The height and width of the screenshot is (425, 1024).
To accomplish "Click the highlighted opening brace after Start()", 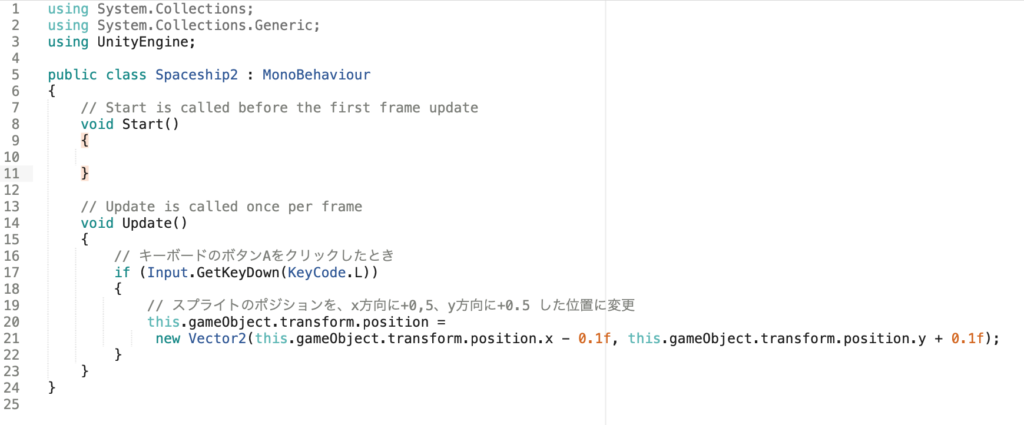I will 85,141.
